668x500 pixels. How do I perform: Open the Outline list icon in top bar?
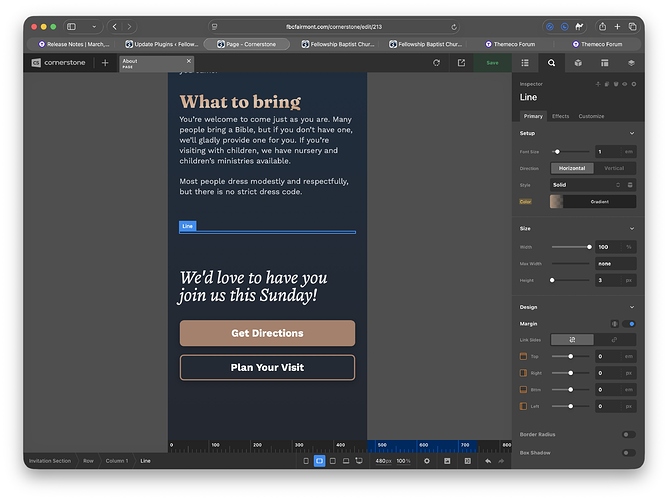tap(525, 63)
